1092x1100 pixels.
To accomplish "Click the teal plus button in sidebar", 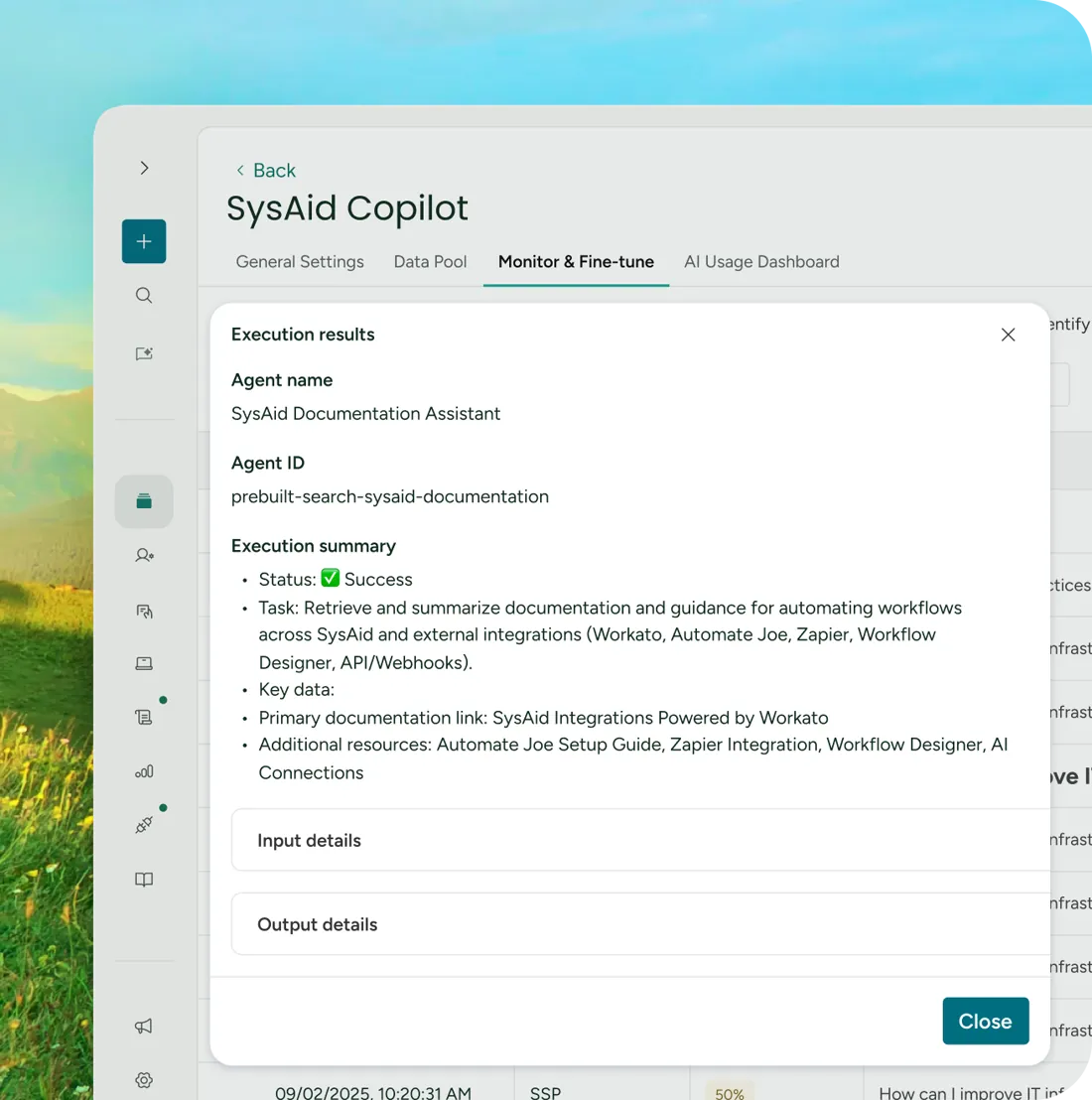I will 144,241.
